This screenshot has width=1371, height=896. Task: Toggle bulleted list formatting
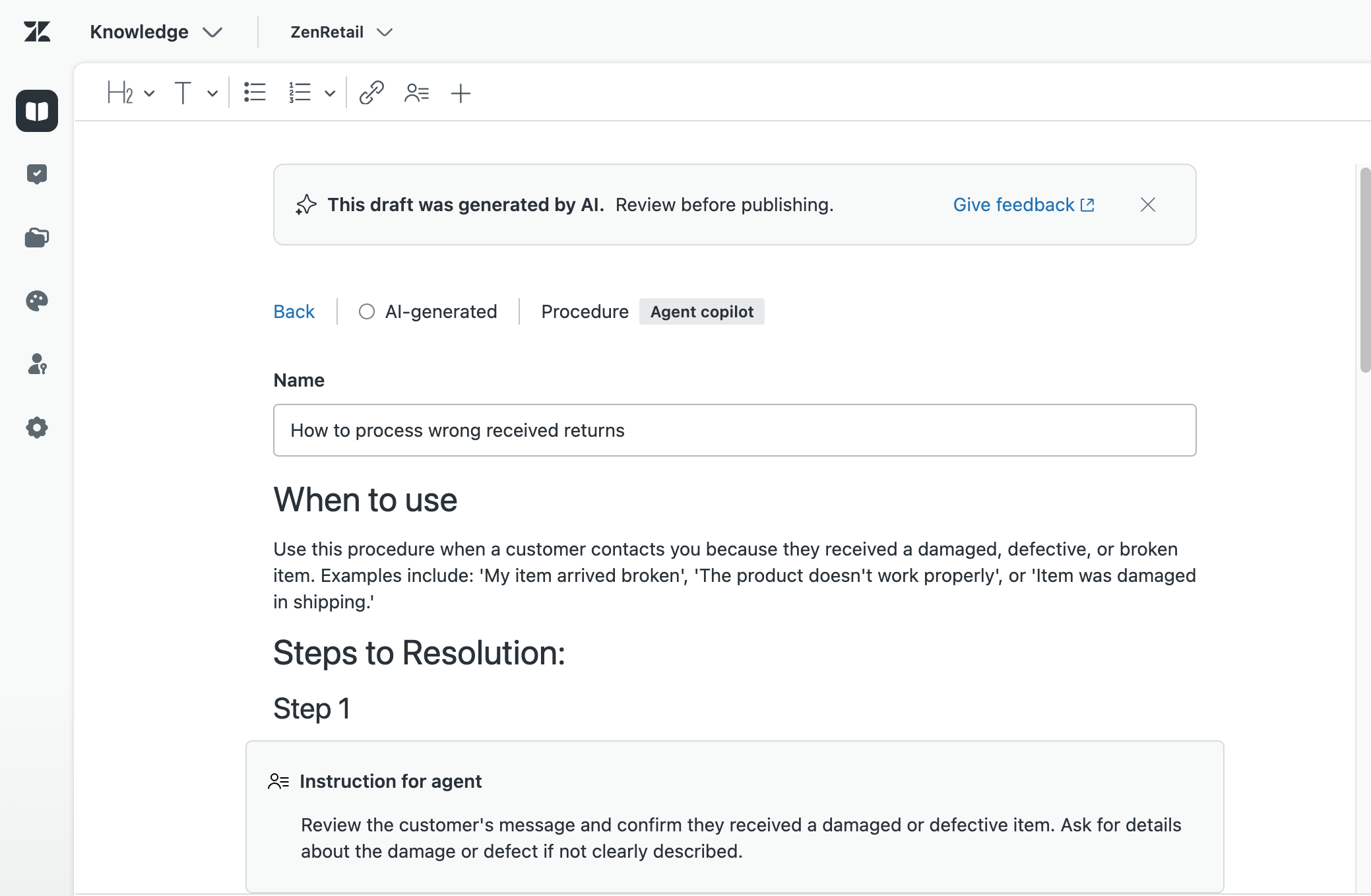(255, 93)
